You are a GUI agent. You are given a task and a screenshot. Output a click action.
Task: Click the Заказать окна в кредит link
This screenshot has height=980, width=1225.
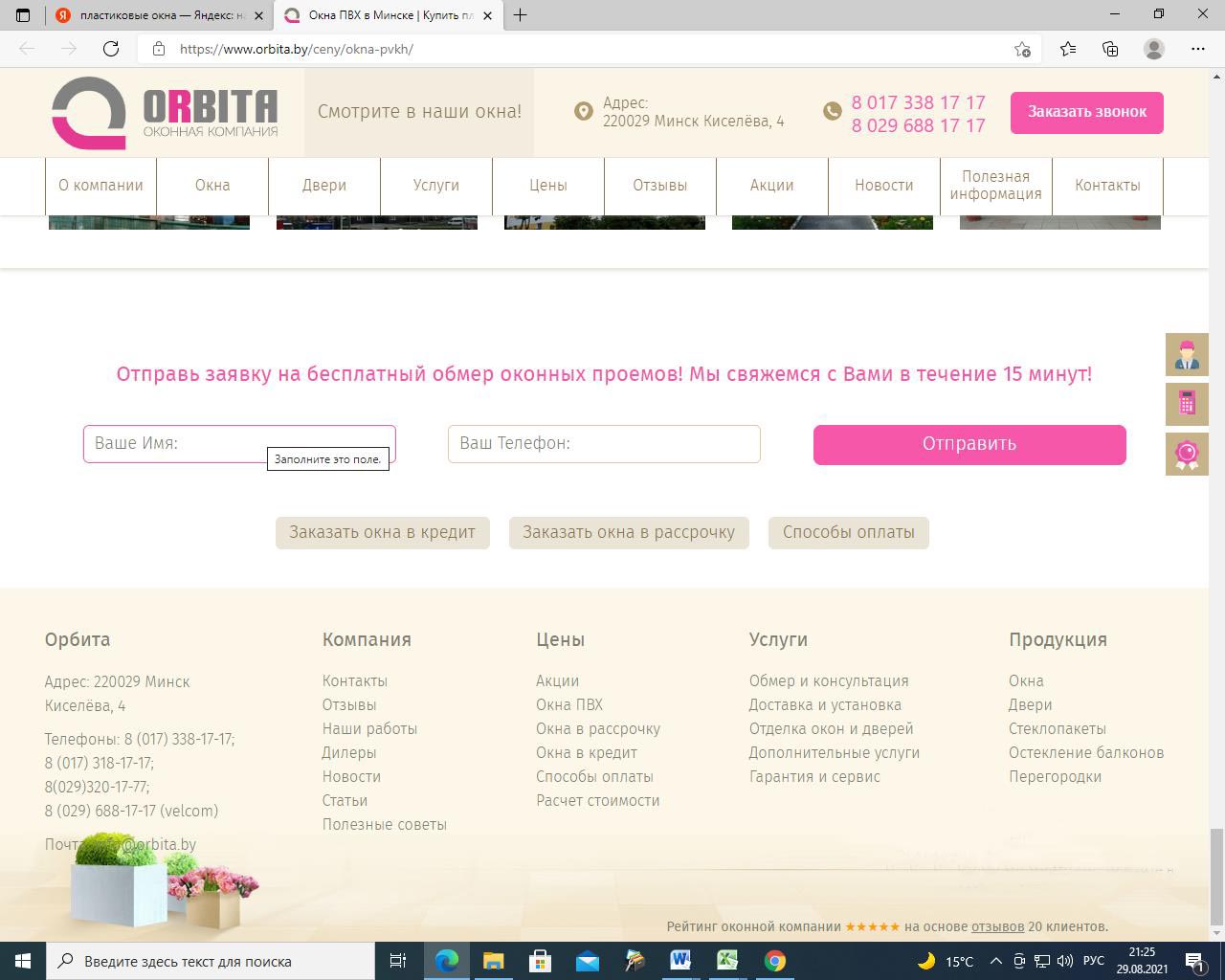click(x=382, y=532)
